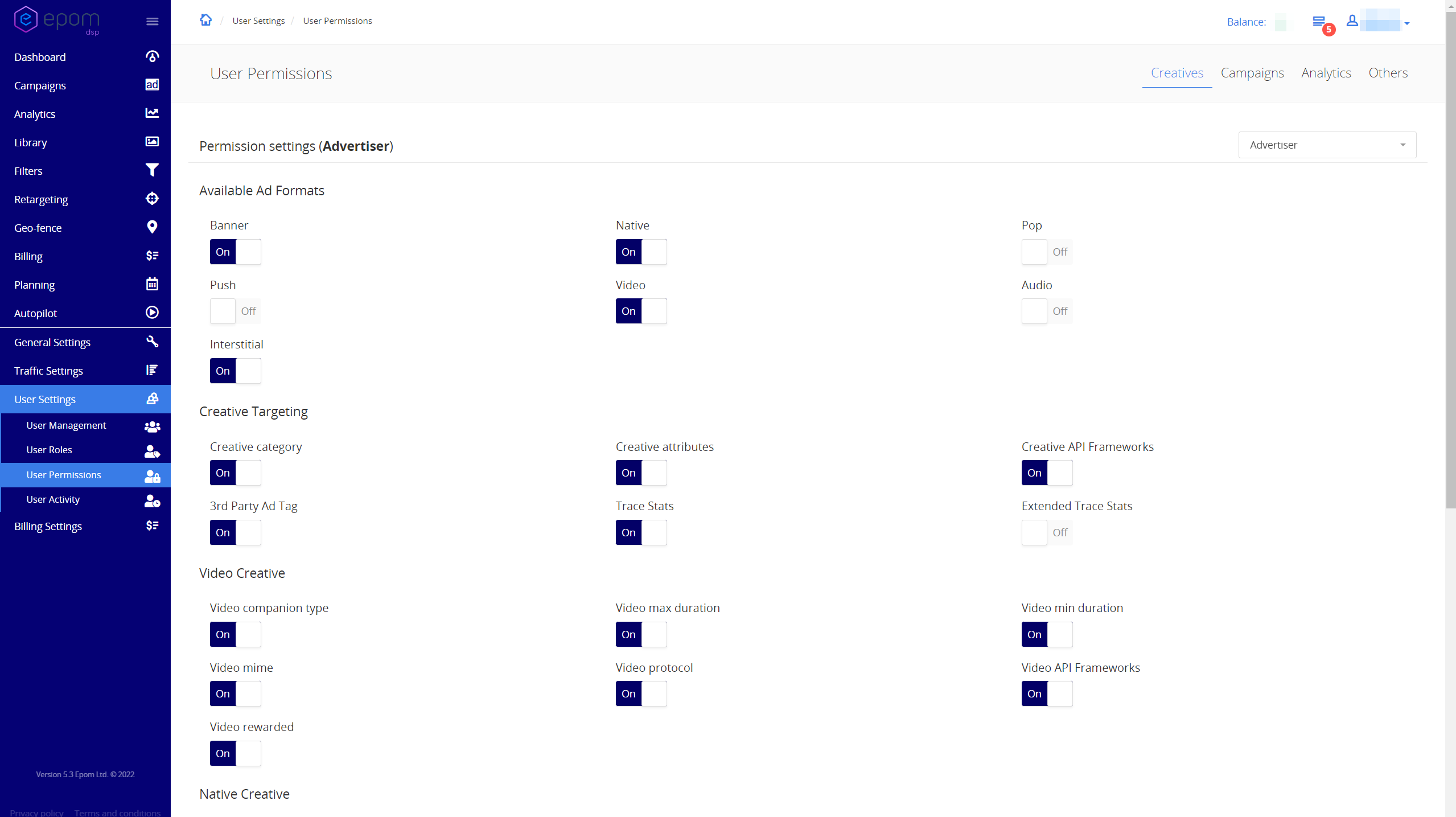Click User Settings breadcrumb link

pyautogui.click(x=258, y=21)
